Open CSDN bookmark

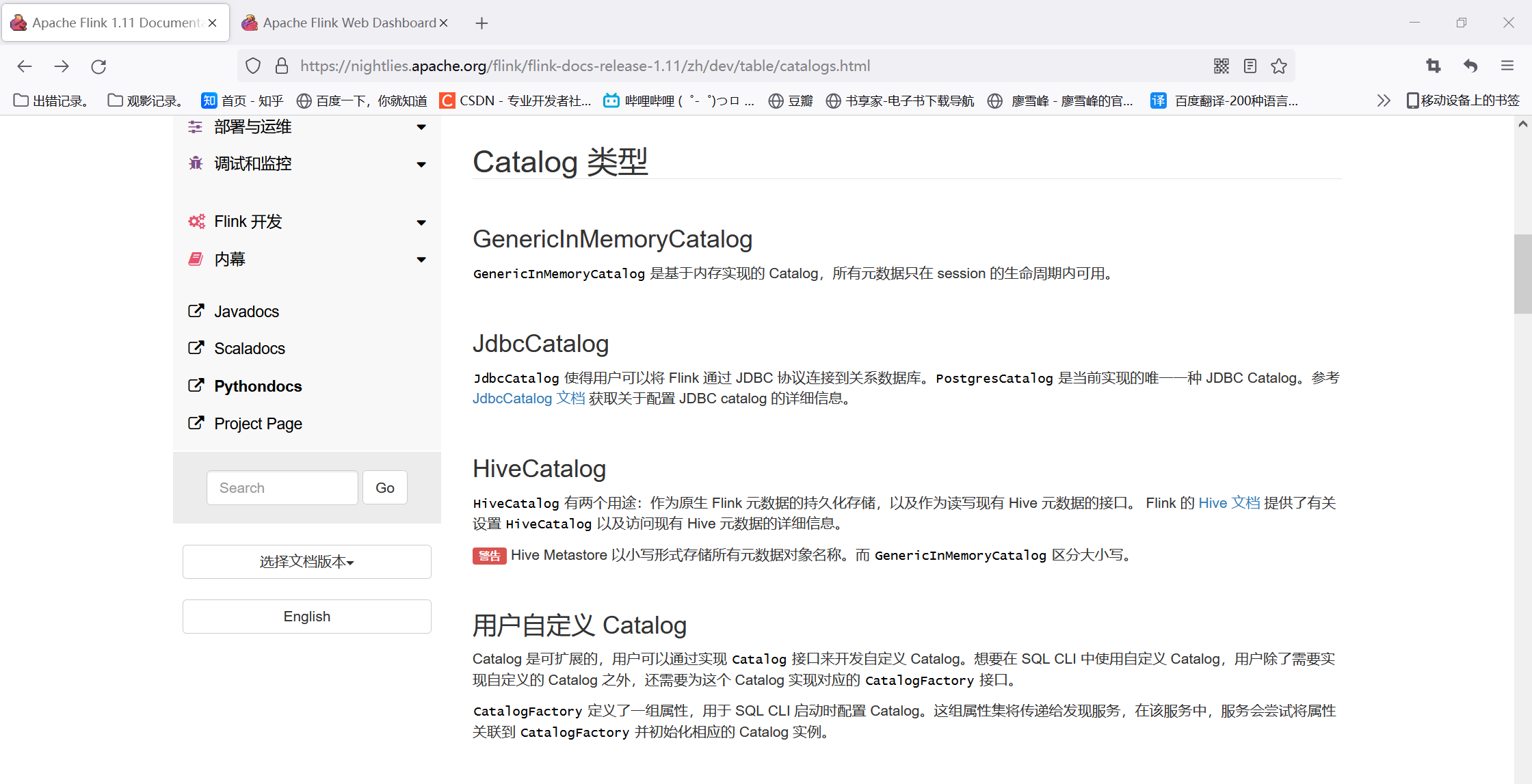515,101
